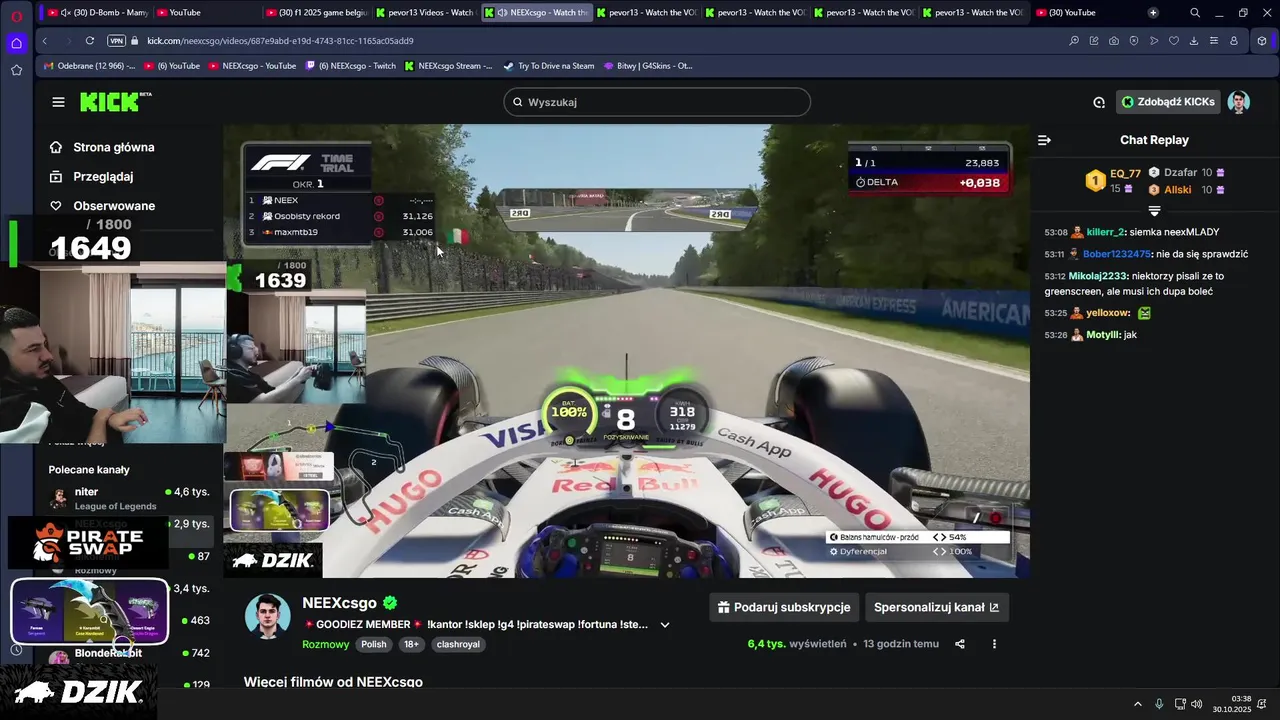Show hidden system tray icons
Screen dimensions: 1280x720
tap(1138, 704)
